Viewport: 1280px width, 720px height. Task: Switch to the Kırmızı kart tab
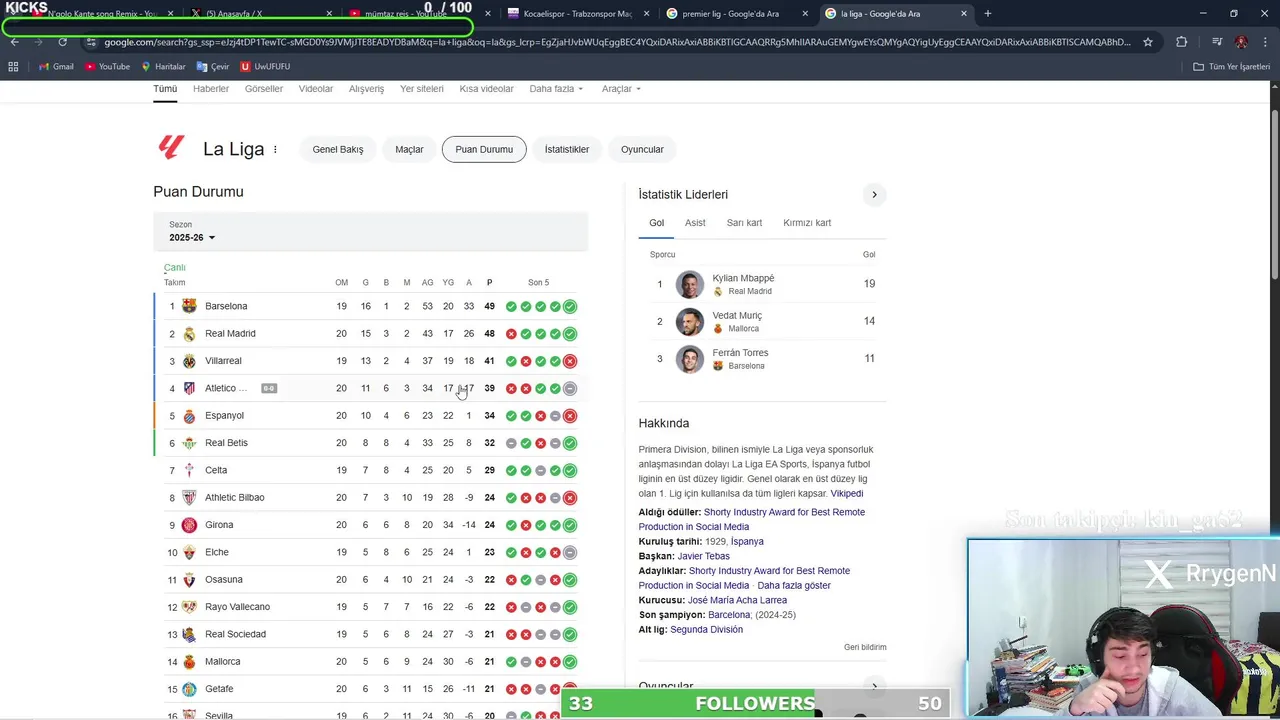coord(807,223)
